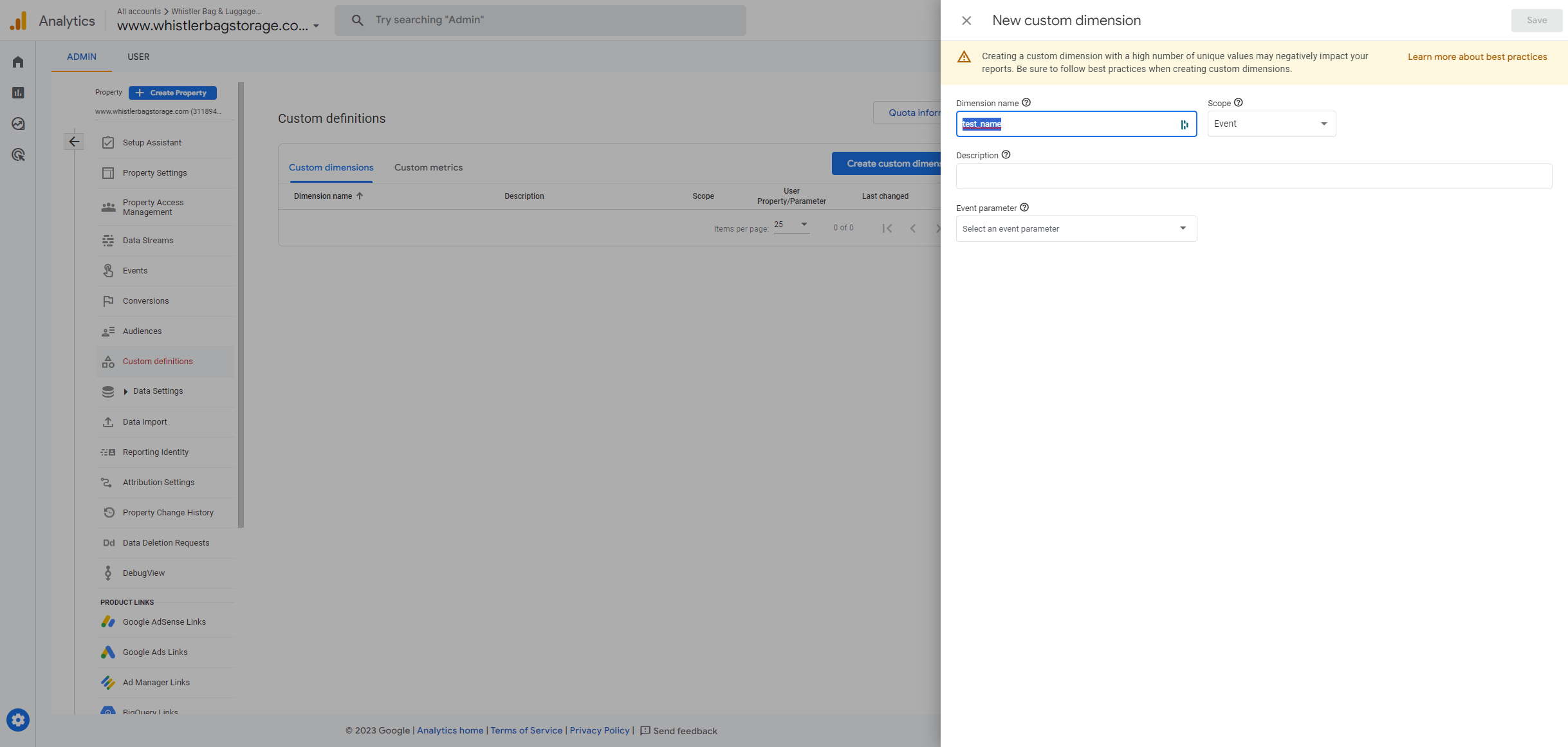
Task: Click the Scope help icon
Action: pos(1238,102)
